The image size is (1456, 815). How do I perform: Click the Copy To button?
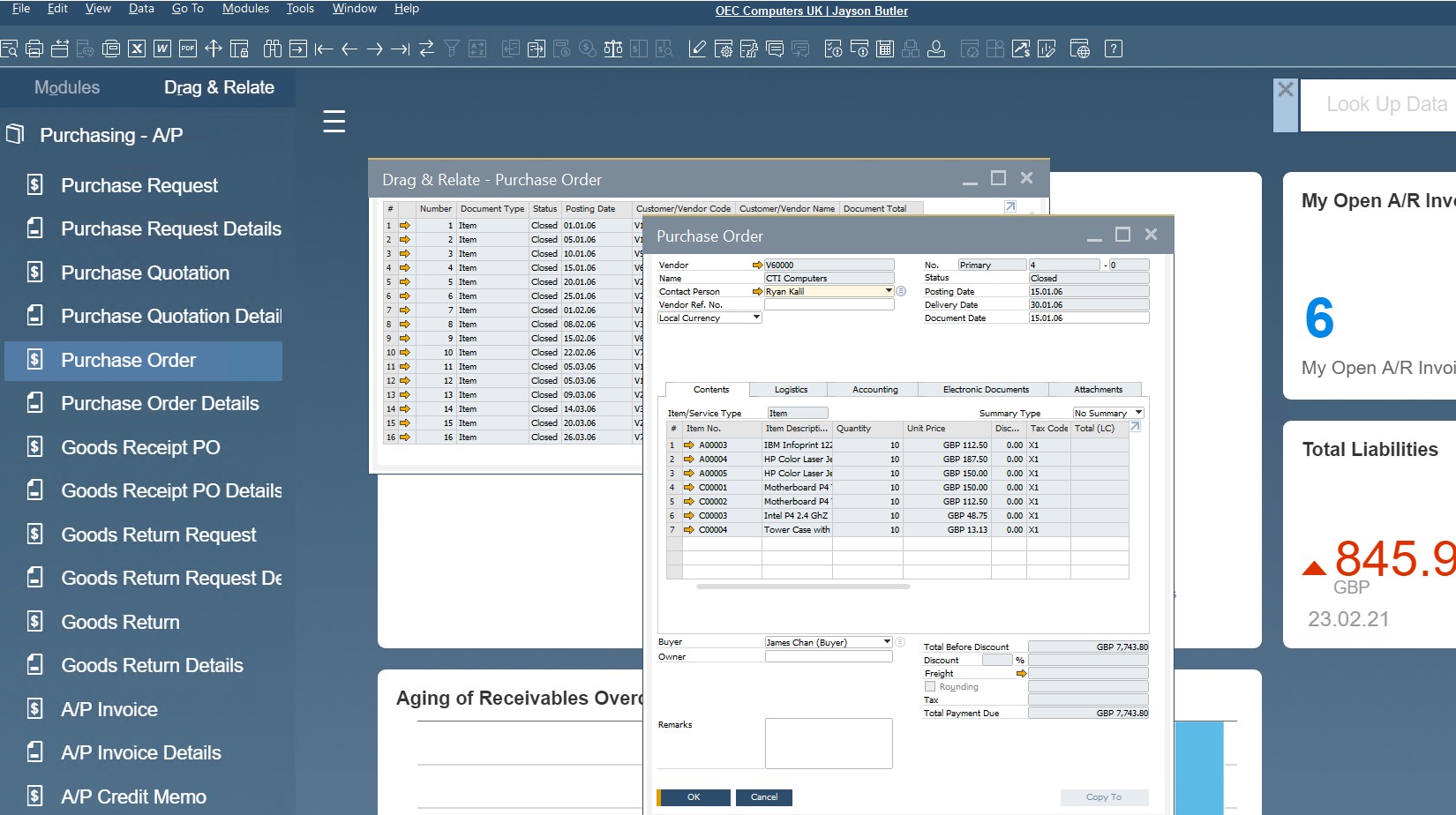[x=1104, y=796]
